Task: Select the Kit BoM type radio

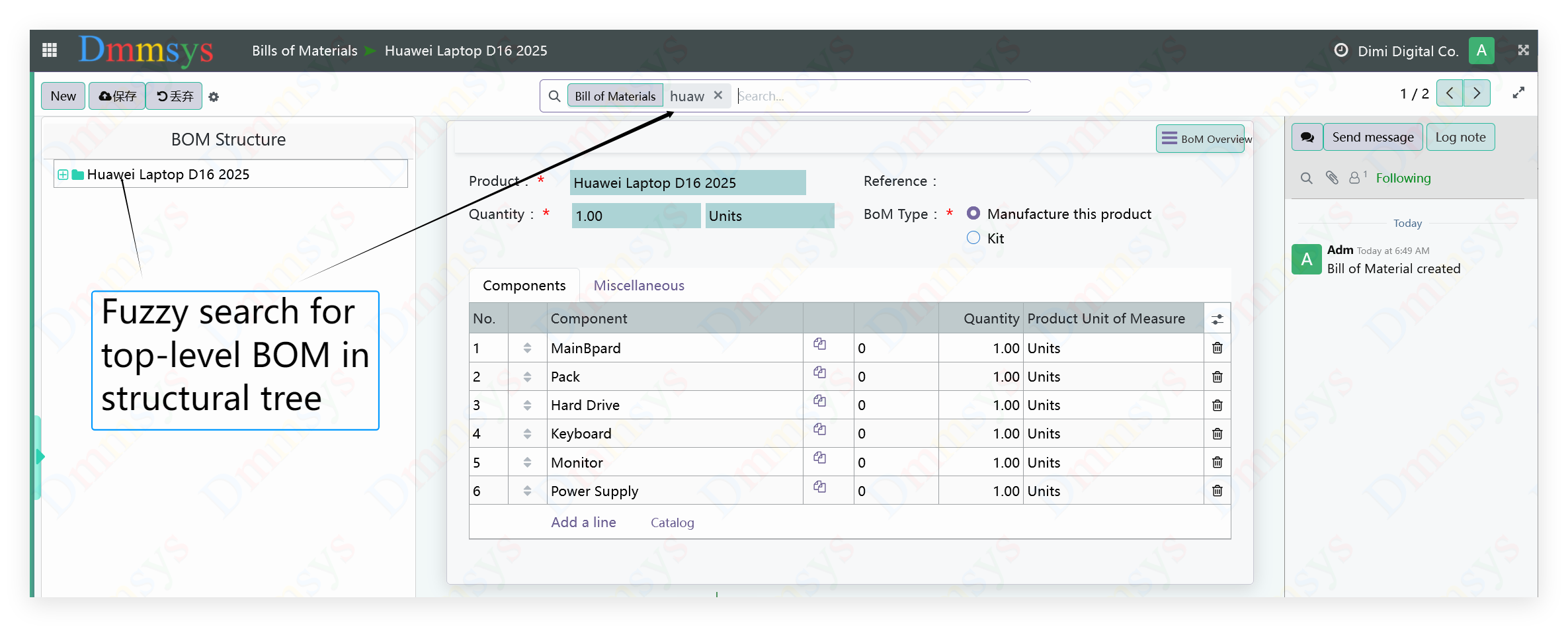Action: click(973, 238)
